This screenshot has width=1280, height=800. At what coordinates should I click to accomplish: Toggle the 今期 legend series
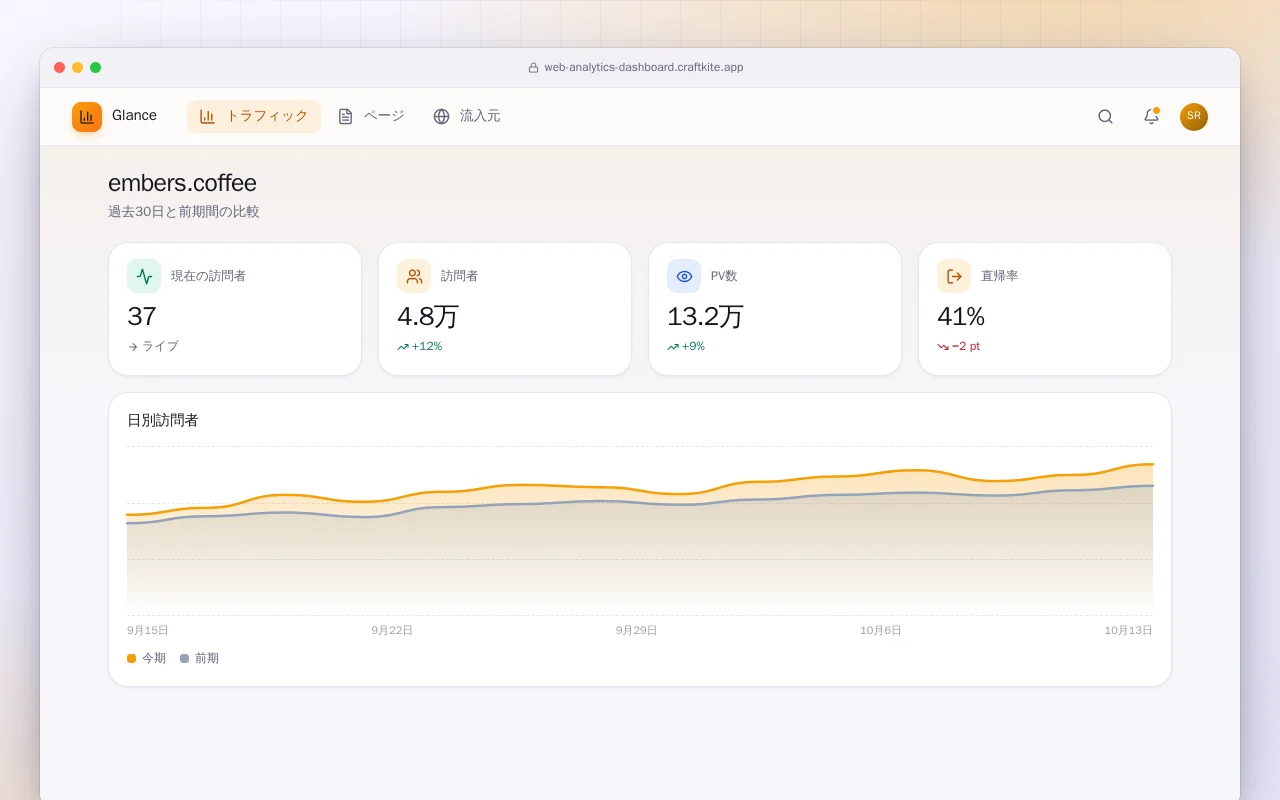point(146,658)
